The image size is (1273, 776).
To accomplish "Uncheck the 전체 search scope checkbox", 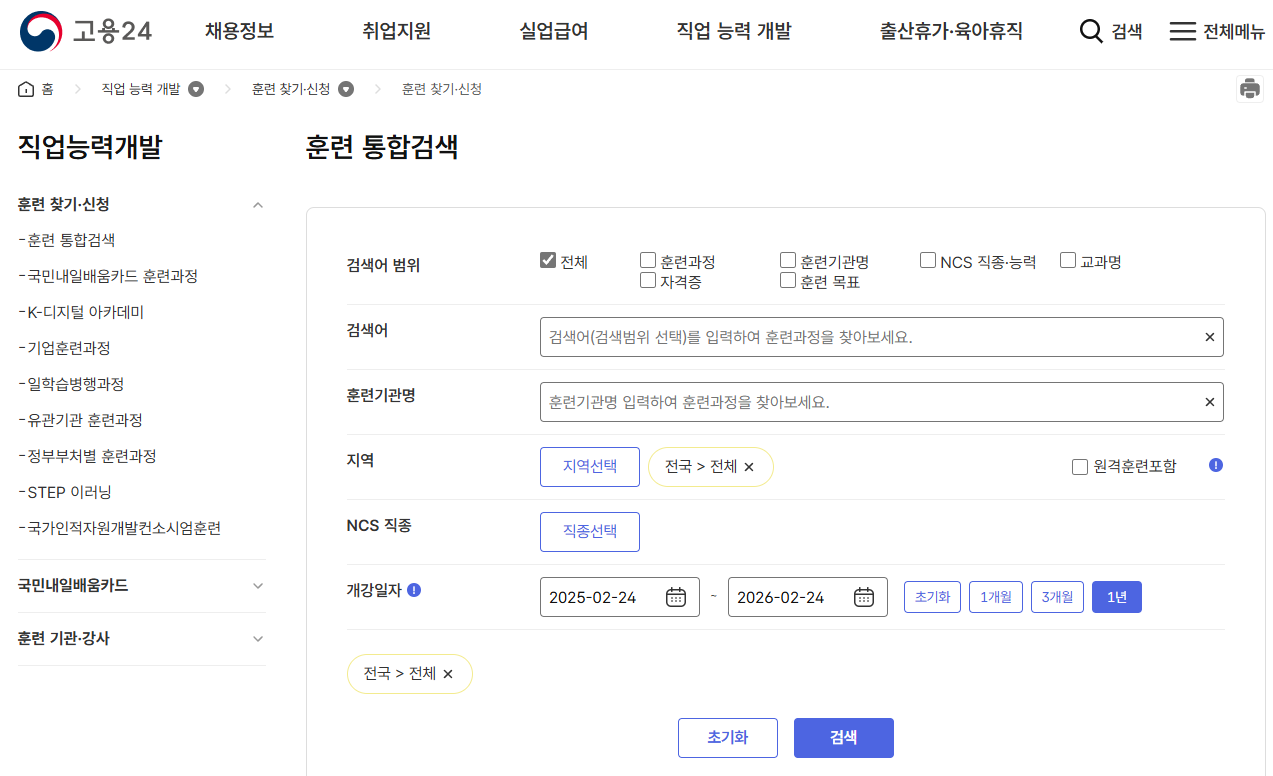I will (548, 261).
